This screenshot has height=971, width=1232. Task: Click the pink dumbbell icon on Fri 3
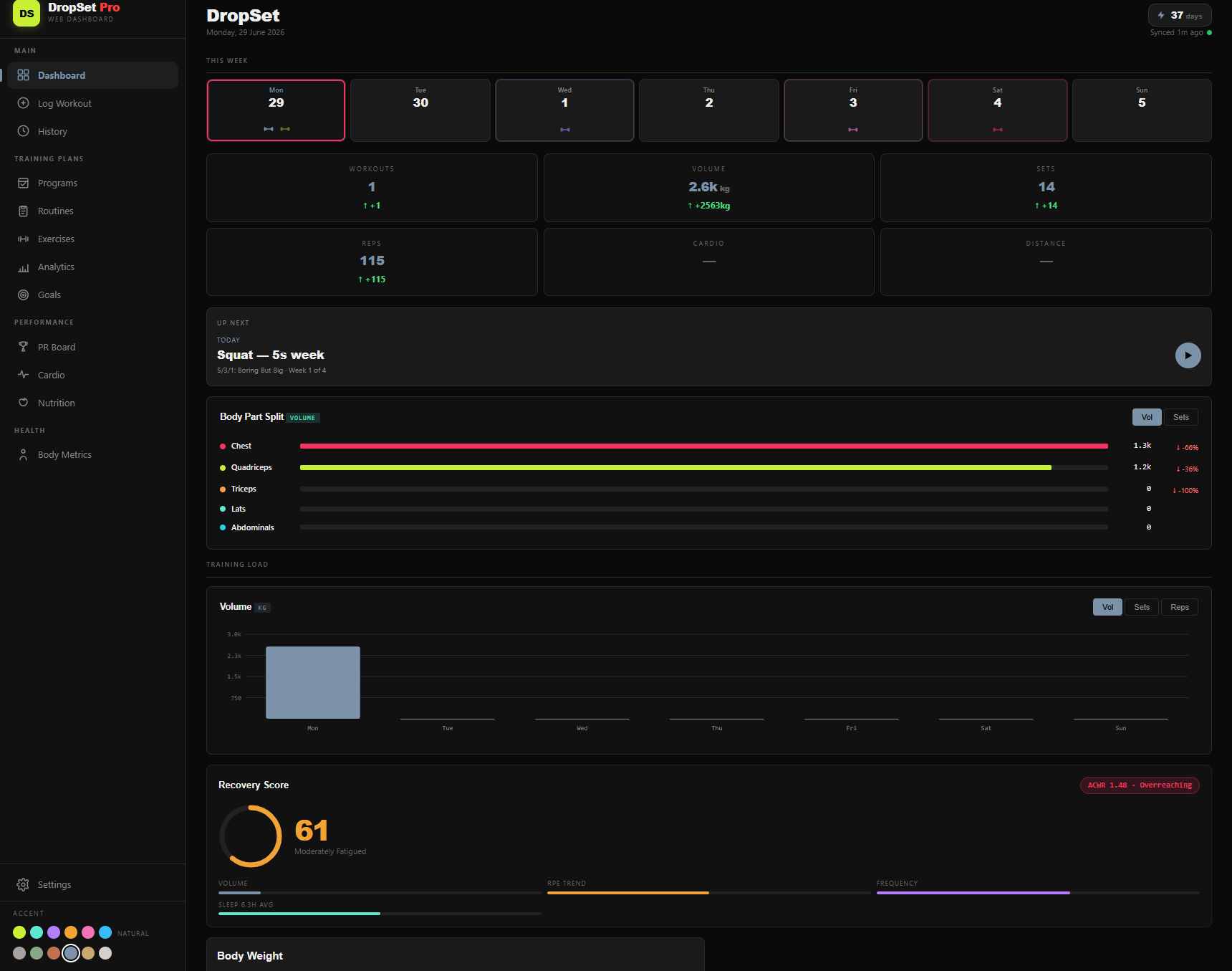click(x=853, y=130)
